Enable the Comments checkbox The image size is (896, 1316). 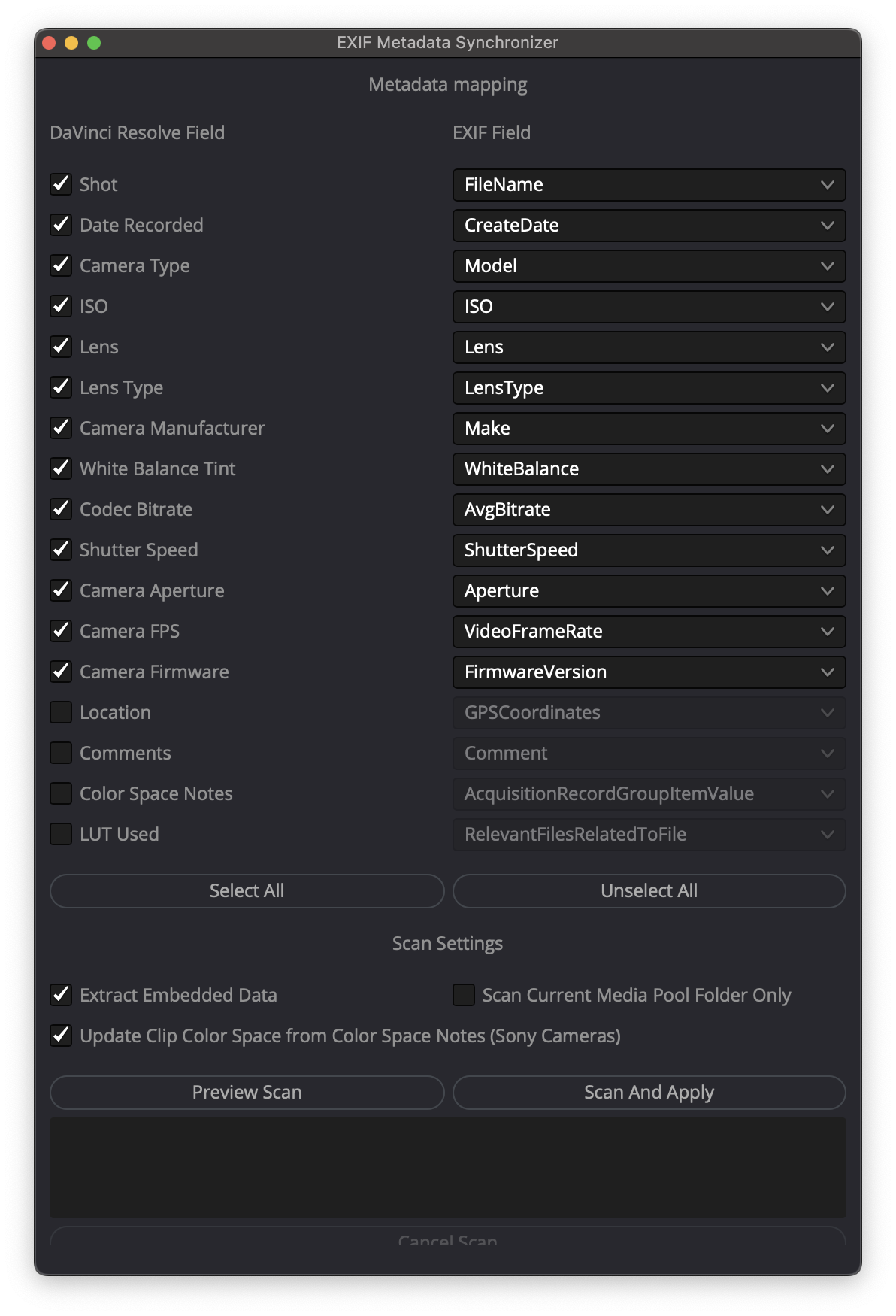pyautogui.click(x=61, y=753)
